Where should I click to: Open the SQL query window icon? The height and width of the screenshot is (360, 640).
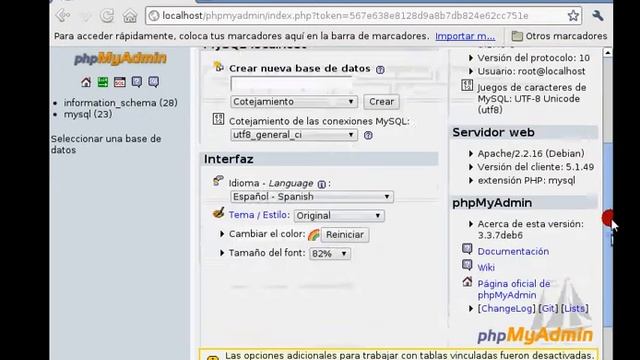click(x=120, y=82)
